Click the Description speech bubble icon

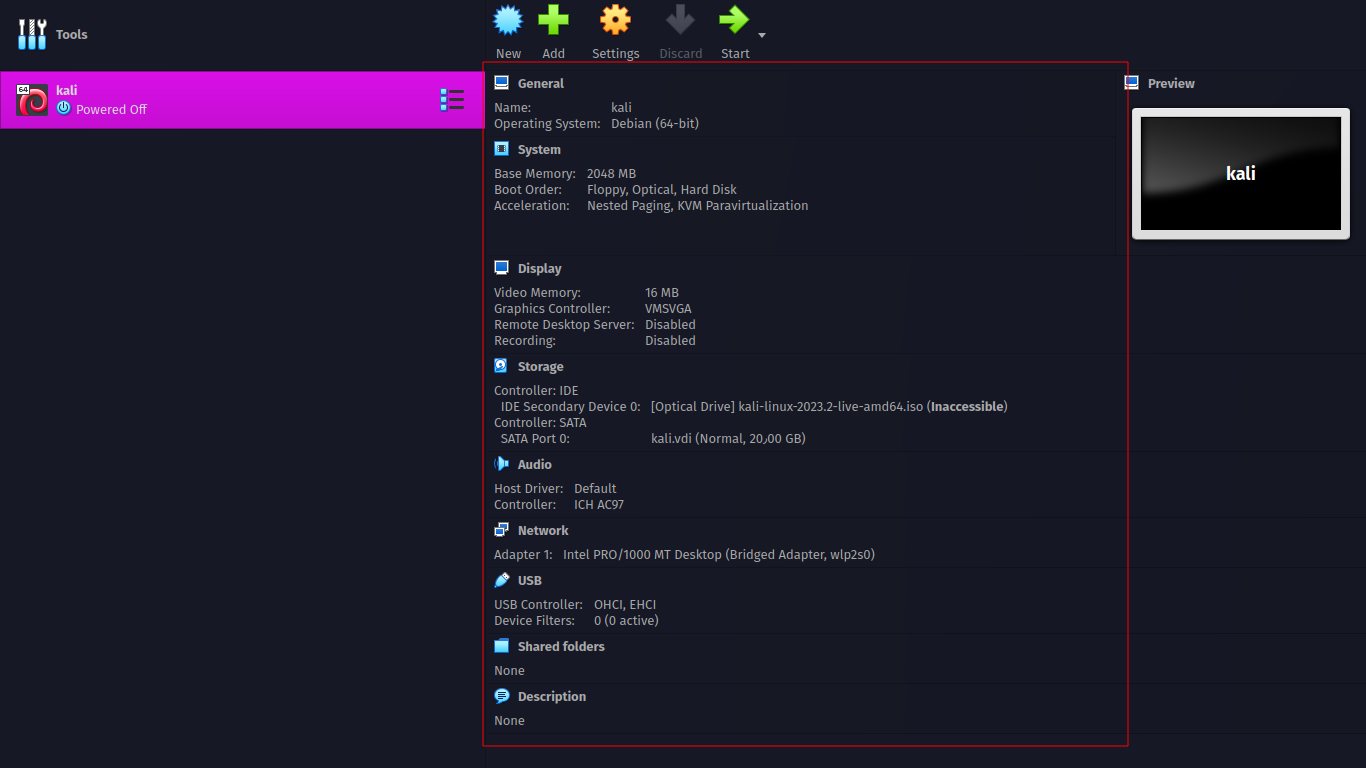(502, 696)
